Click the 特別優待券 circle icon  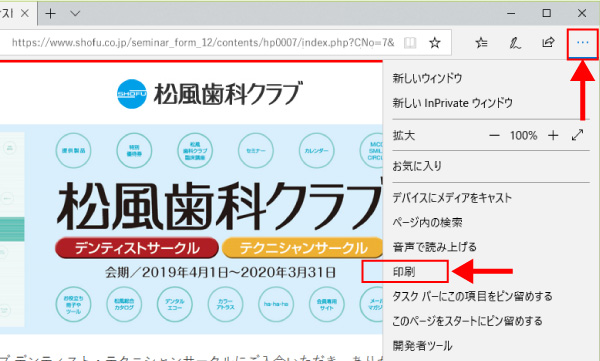(134, 150)
